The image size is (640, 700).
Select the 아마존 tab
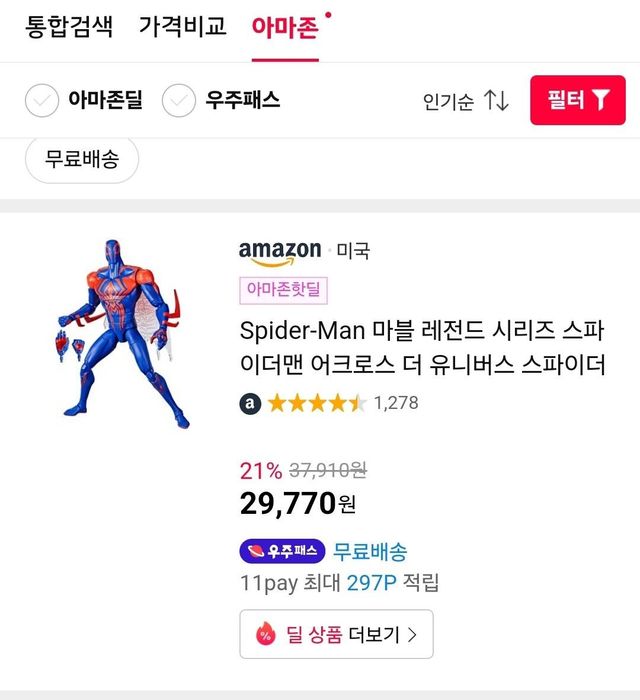point(285,27)
